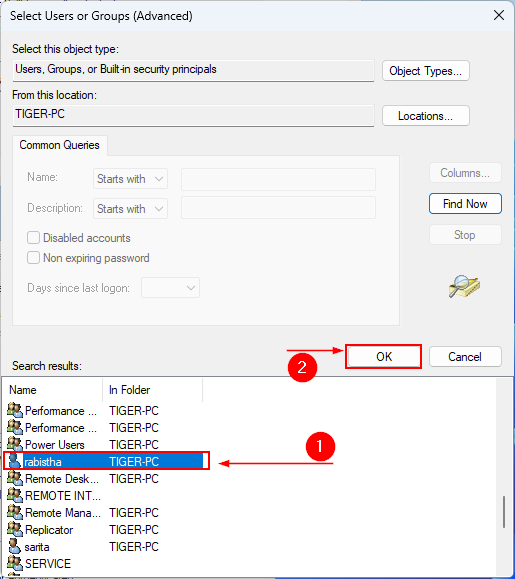
Task: Click the group icon beside REMOTE INT...
Action: (x=15, y=495)
